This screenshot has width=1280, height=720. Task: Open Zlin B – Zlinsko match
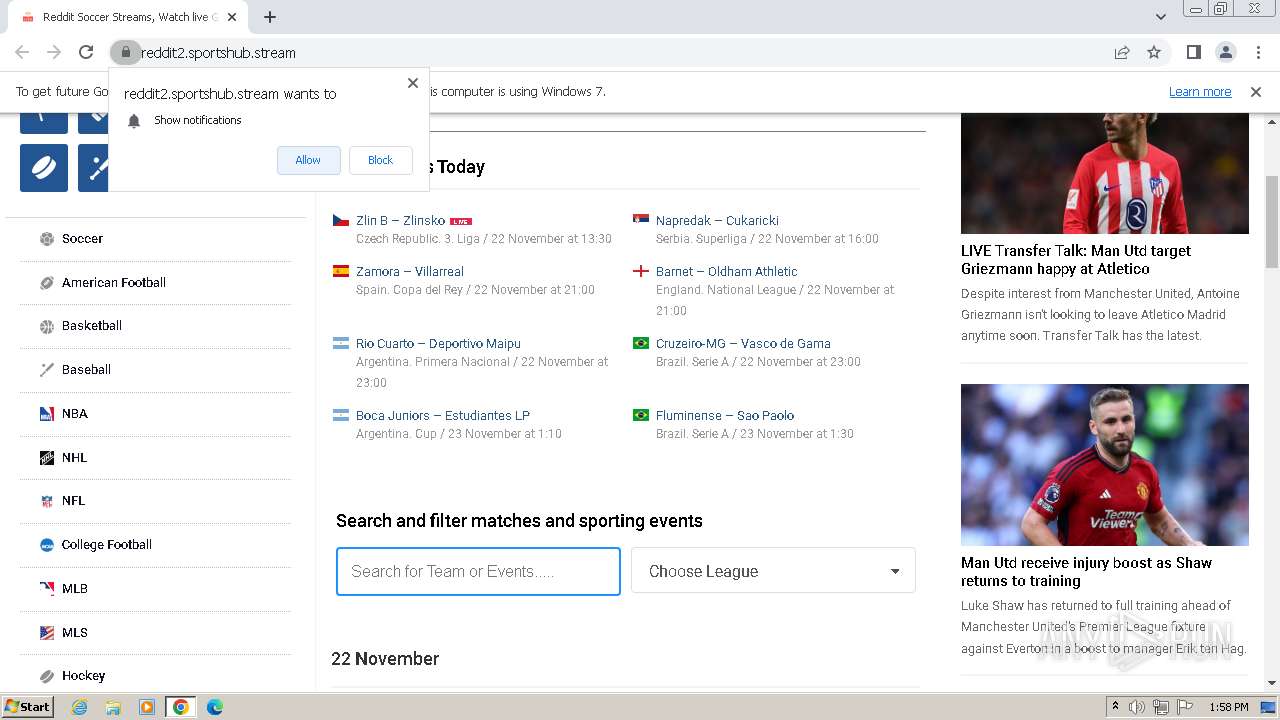tap(400, 221)
